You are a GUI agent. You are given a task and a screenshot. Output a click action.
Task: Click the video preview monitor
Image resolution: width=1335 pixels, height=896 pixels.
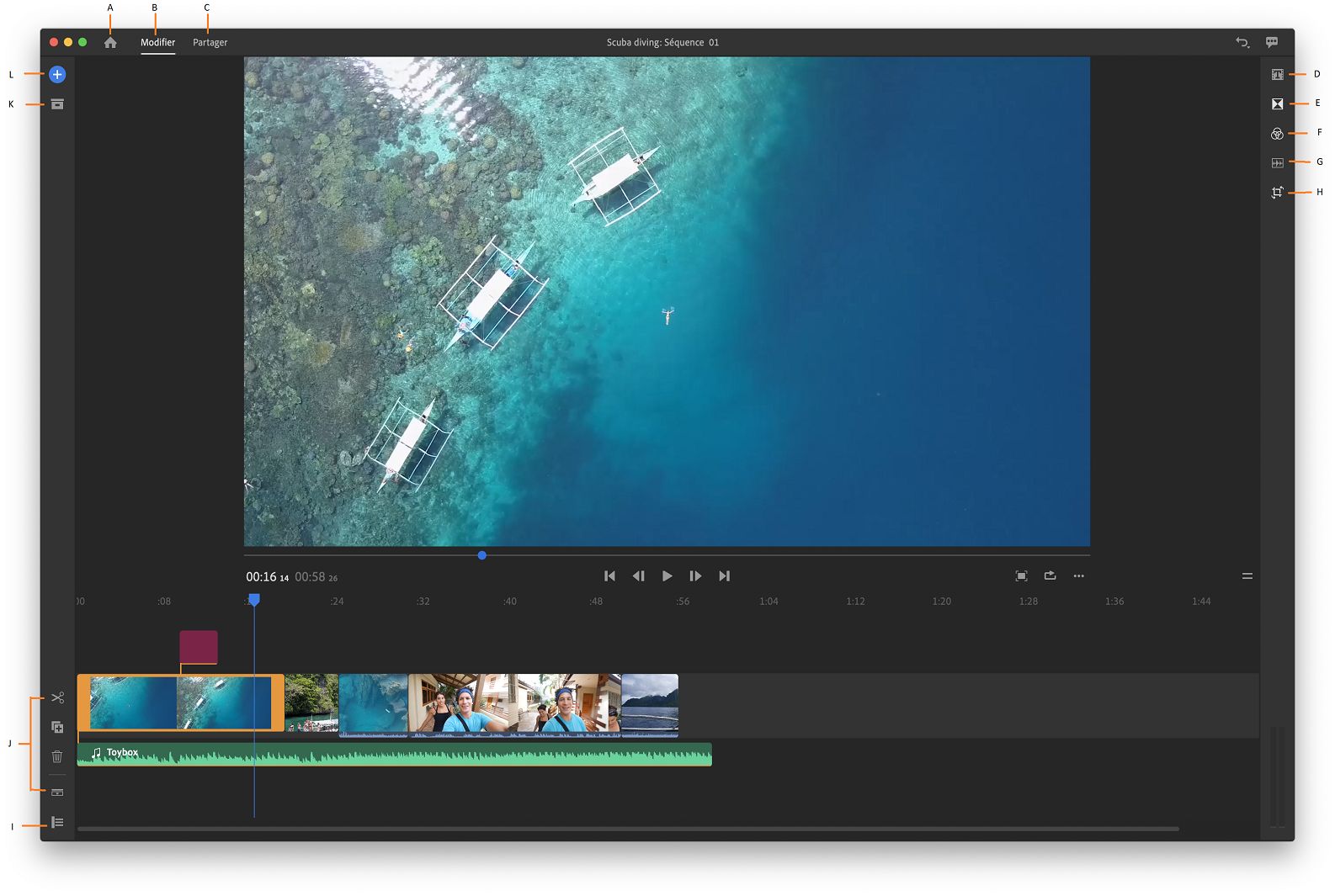coord(667,301)
